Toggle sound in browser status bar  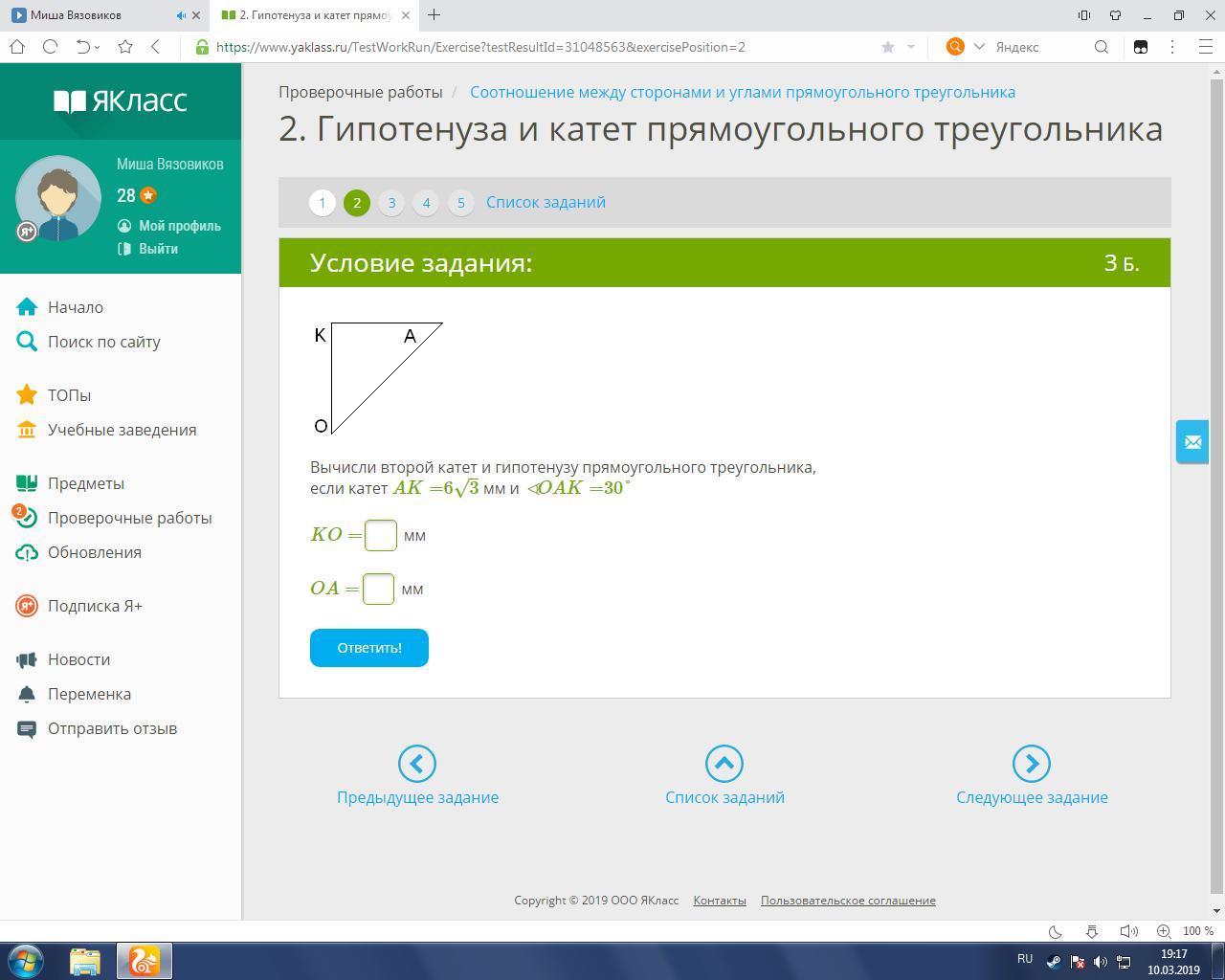point(1128,931)
